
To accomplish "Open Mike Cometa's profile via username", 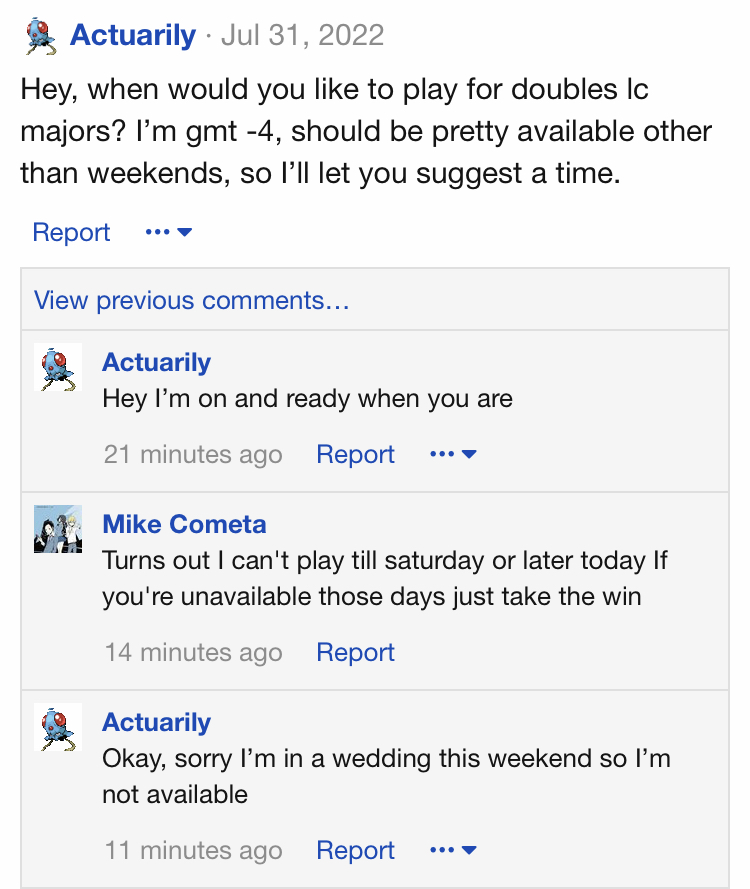I will pos(184,524).
